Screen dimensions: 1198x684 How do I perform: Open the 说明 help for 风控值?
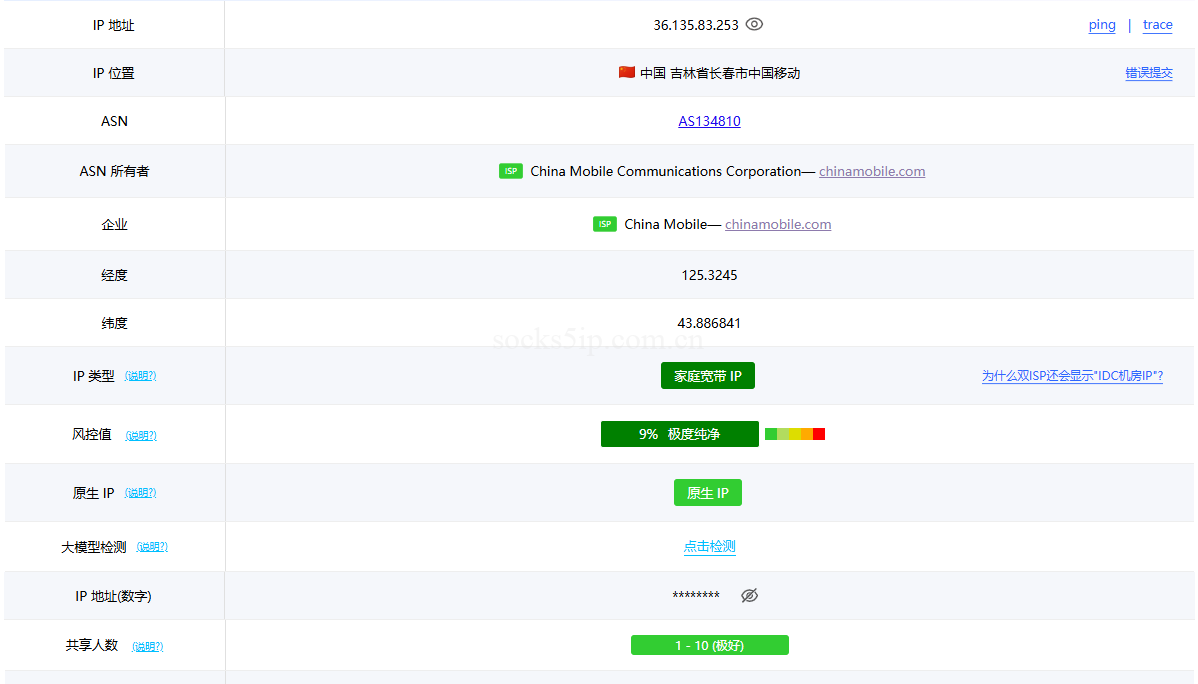click(141, 435)
